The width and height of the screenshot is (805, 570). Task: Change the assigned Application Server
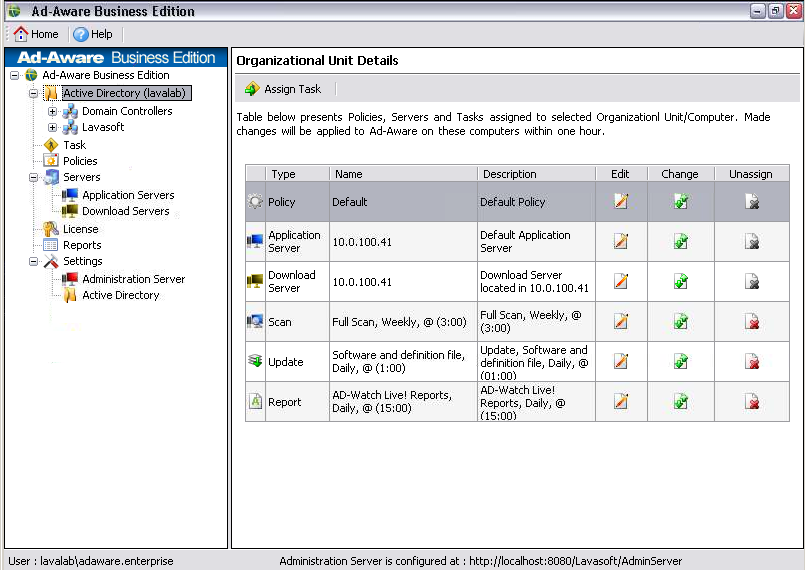pyautogui.click(x=681, y=241)
